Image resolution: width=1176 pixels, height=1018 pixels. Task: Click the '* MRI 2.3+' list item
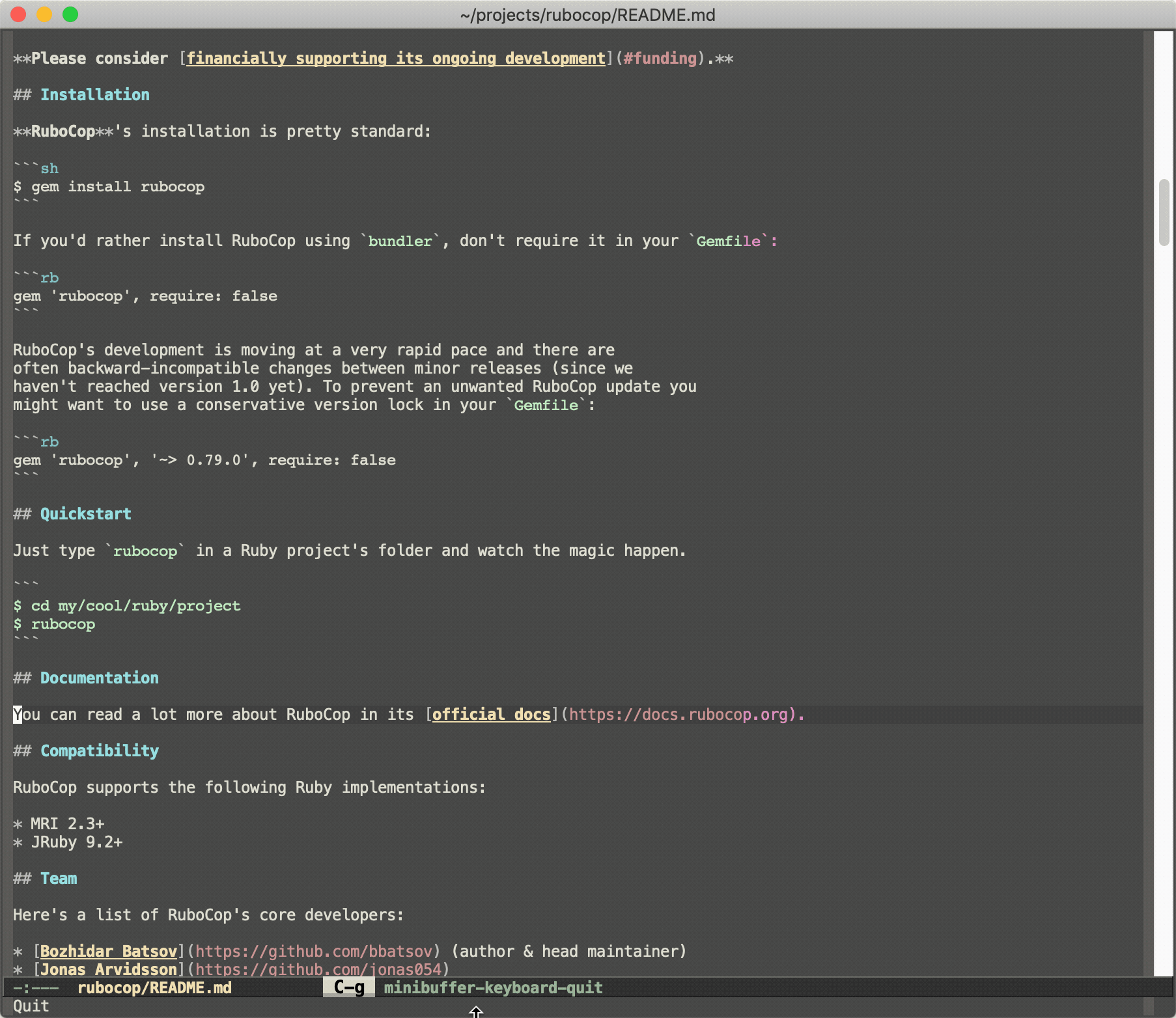coord(59,824)
